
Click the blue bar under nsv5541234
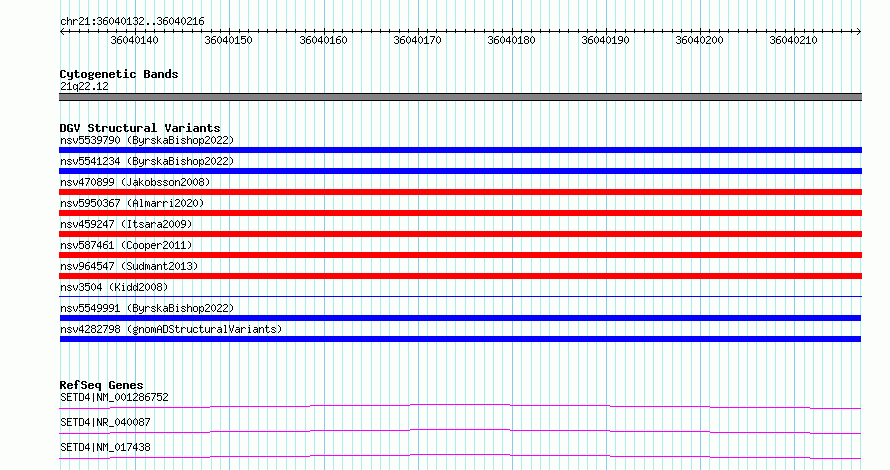click(x=460, y=171)
